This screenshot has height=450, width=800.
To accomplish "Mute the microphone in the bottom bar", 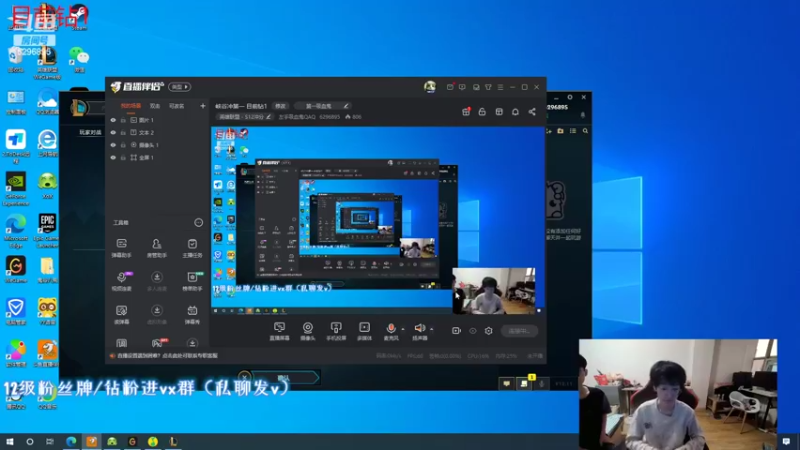I will (x=391, y=329).
